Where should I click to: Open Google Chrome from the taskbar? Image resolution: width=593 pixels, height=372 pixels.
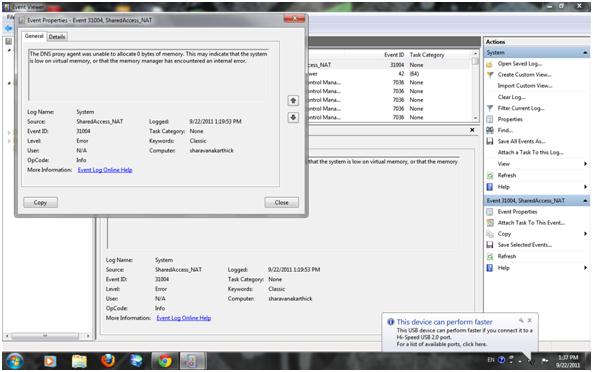[165, 361]
